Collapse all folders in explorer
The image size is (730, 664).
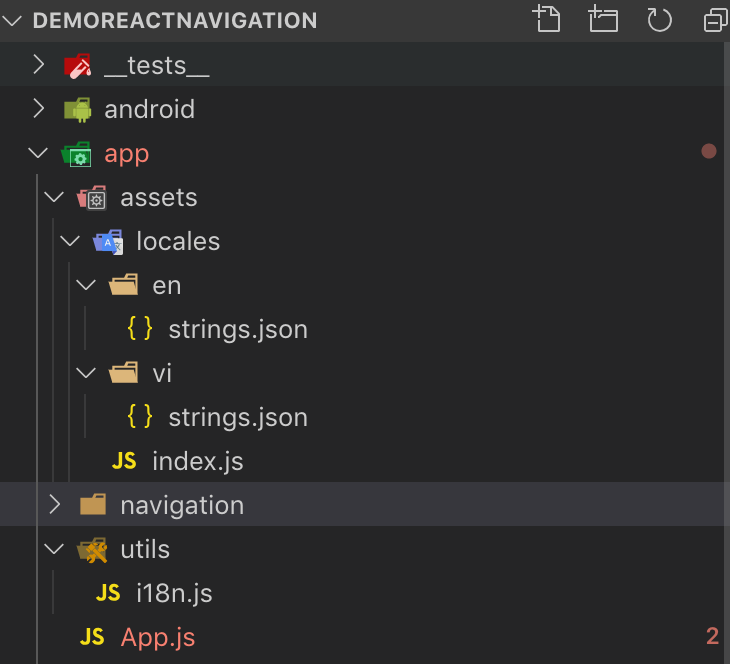(x=715, y=19)
